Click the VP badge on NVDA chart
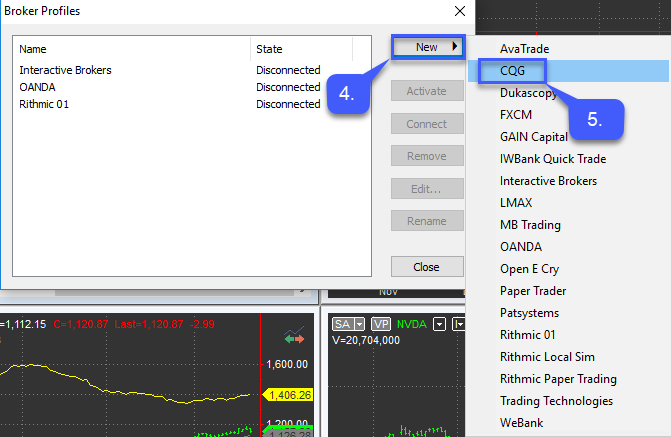This screenshot has height=437, width=671. (x=380, y=324)
